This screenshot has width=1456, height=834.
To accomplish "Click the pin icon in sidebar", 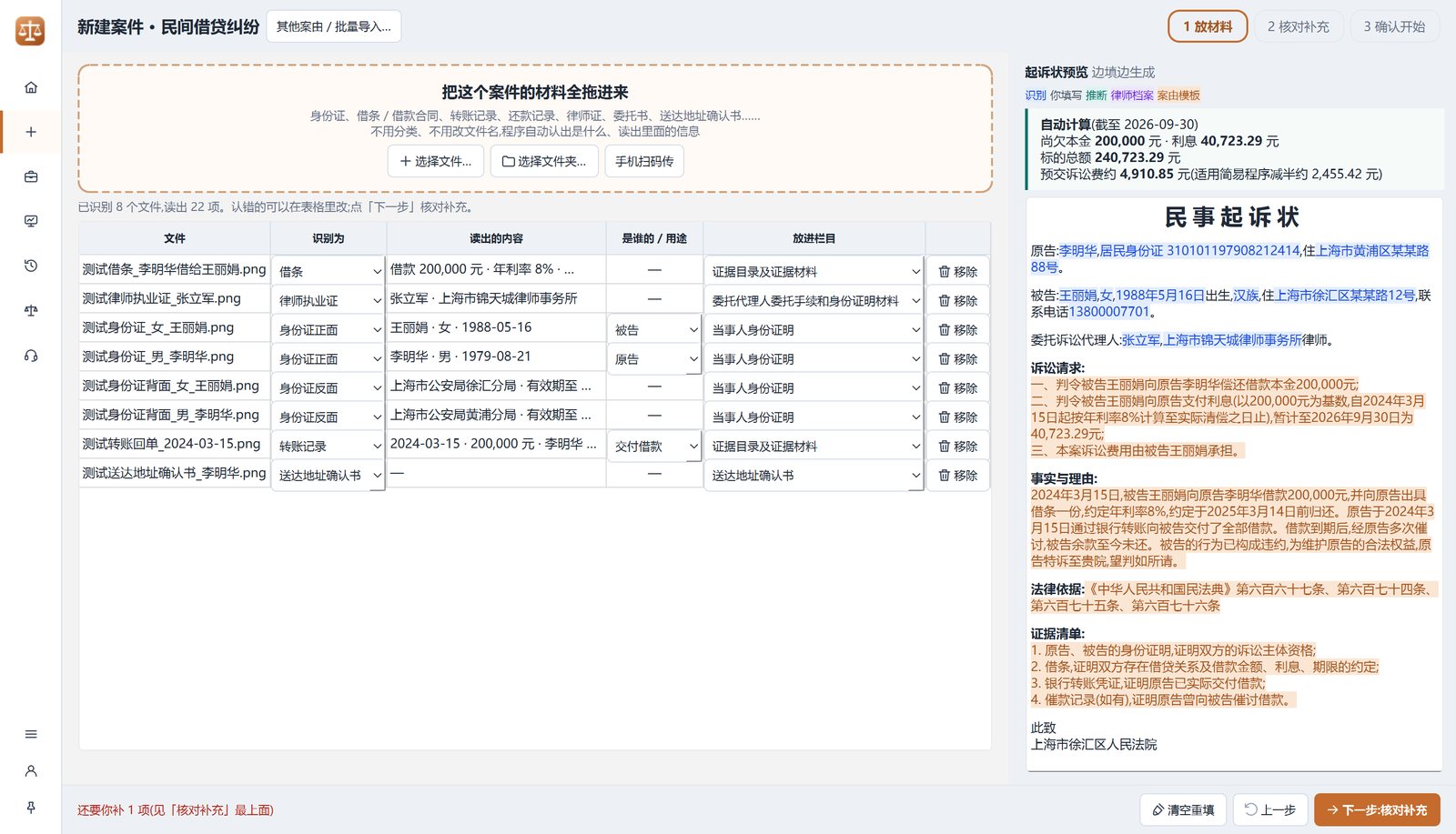I will coord(31,808).
